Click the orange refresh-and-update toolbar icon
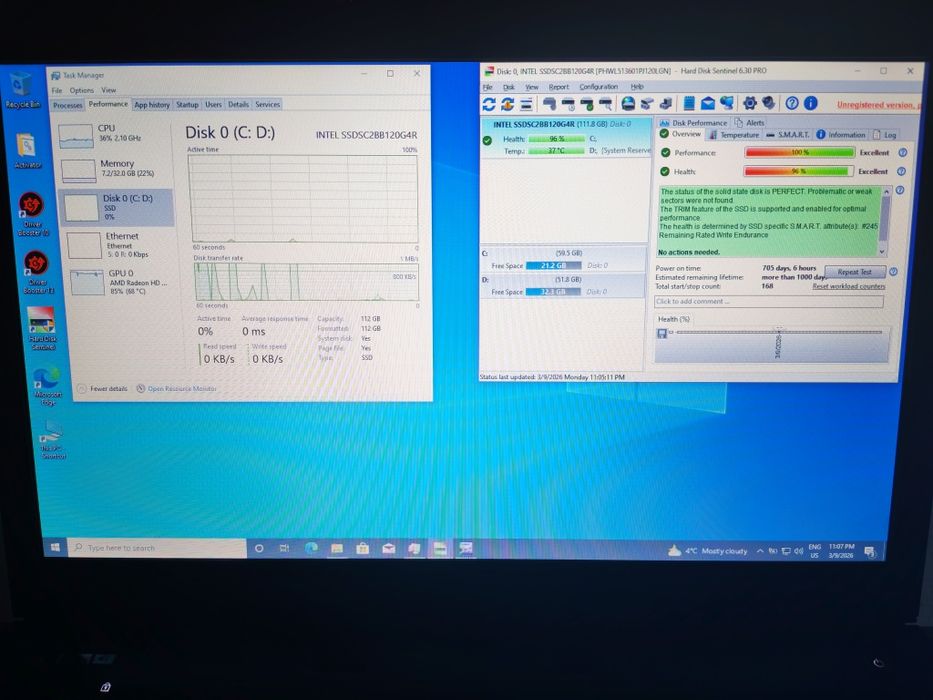The image size is (933, 700). pyautogui.click(x=507, y=104)
